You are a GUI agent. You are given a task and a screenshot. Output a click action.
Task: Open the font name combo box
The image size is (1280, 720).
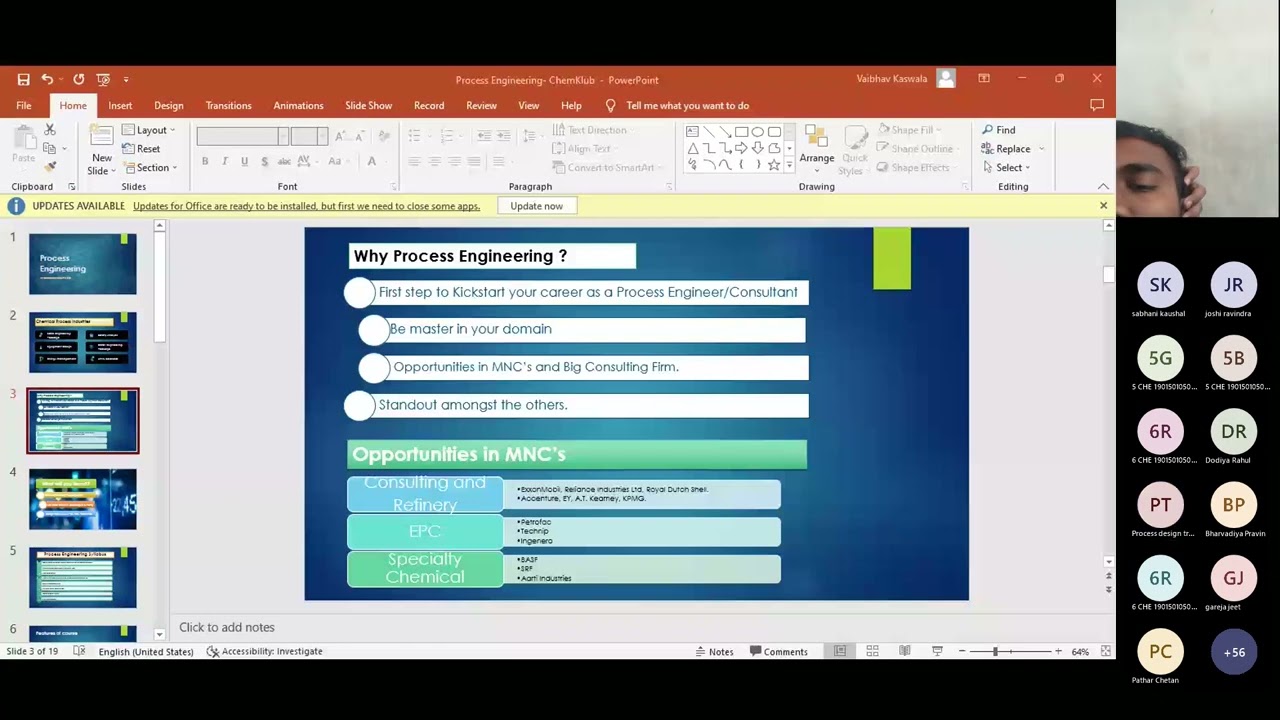[242, 136]
